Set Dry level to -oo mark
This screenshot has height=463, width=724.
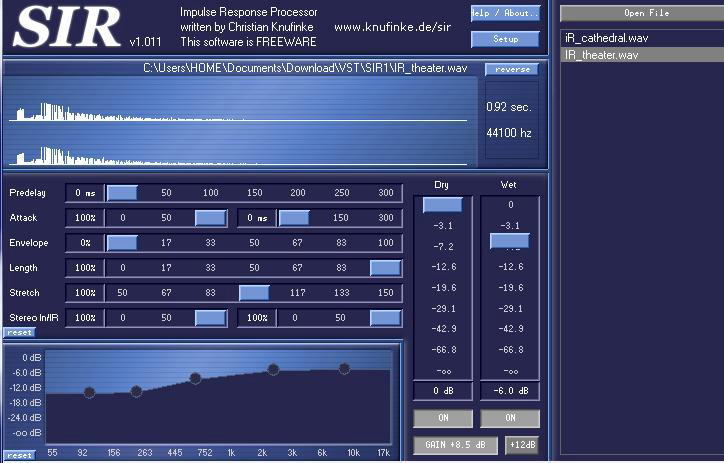pos(444,371)
